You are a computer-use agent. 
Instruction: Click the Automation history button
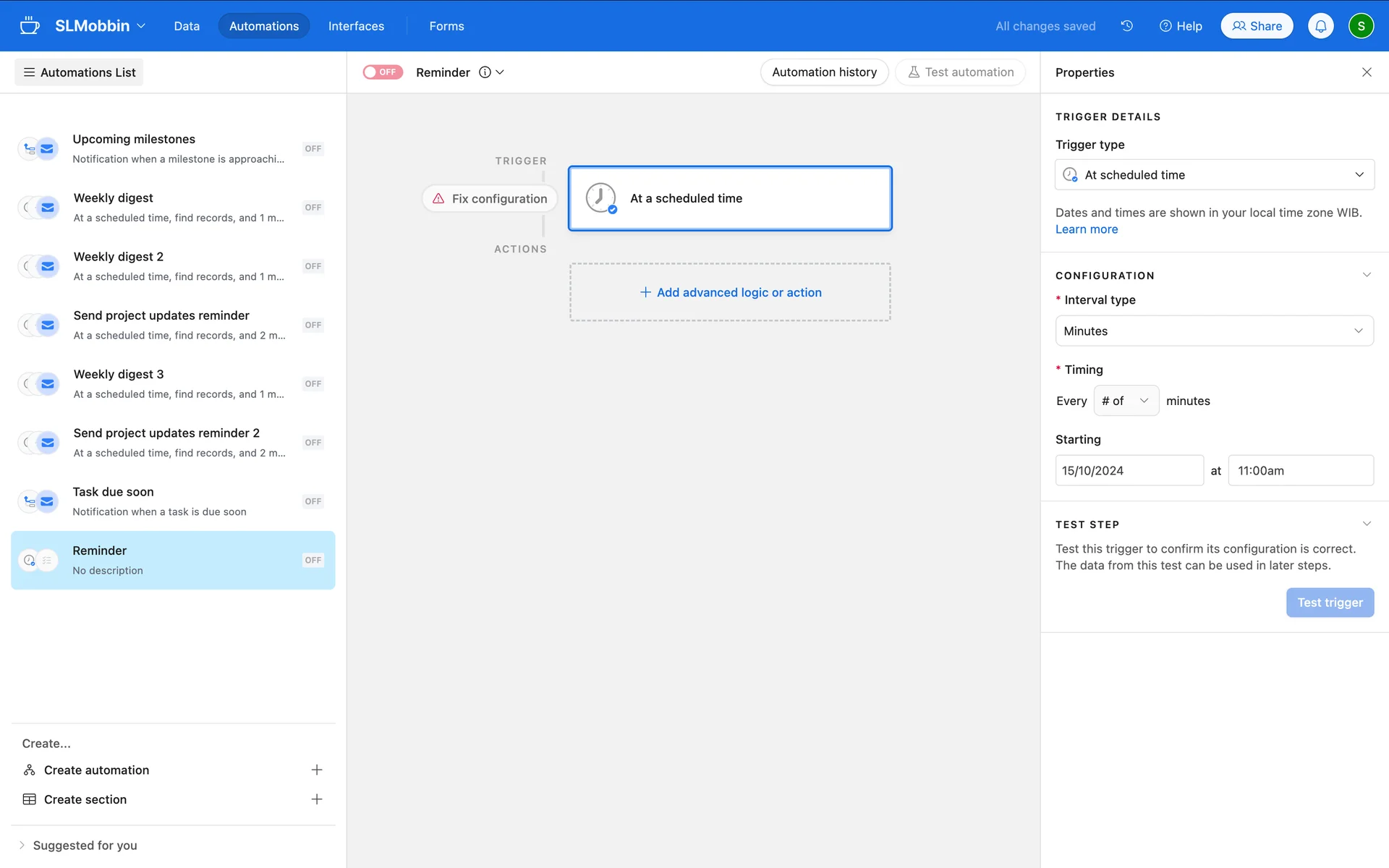[824, 72]
